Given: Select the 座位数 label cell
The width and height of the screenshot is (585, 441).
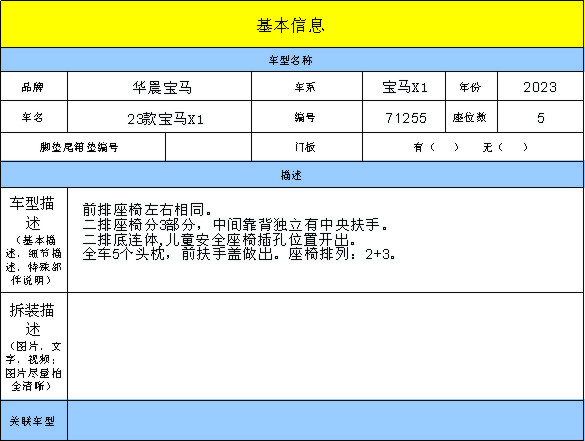Looking at the screenshot, I should point(471,117).
